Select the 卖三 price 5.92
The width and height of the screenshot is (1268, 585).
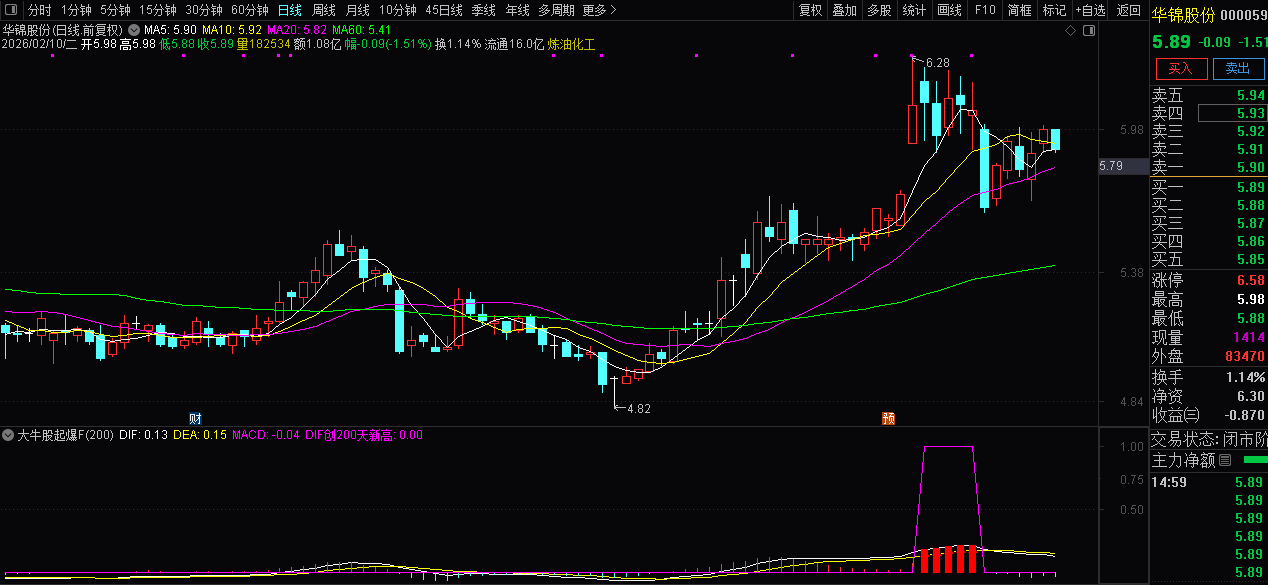click(x=1249, y=131)
